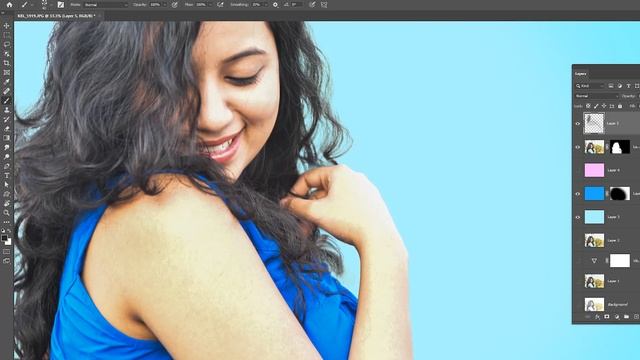Lock all padlock icon in Layers panel
This screenshot has width=640, height=360.
[620, 106]
